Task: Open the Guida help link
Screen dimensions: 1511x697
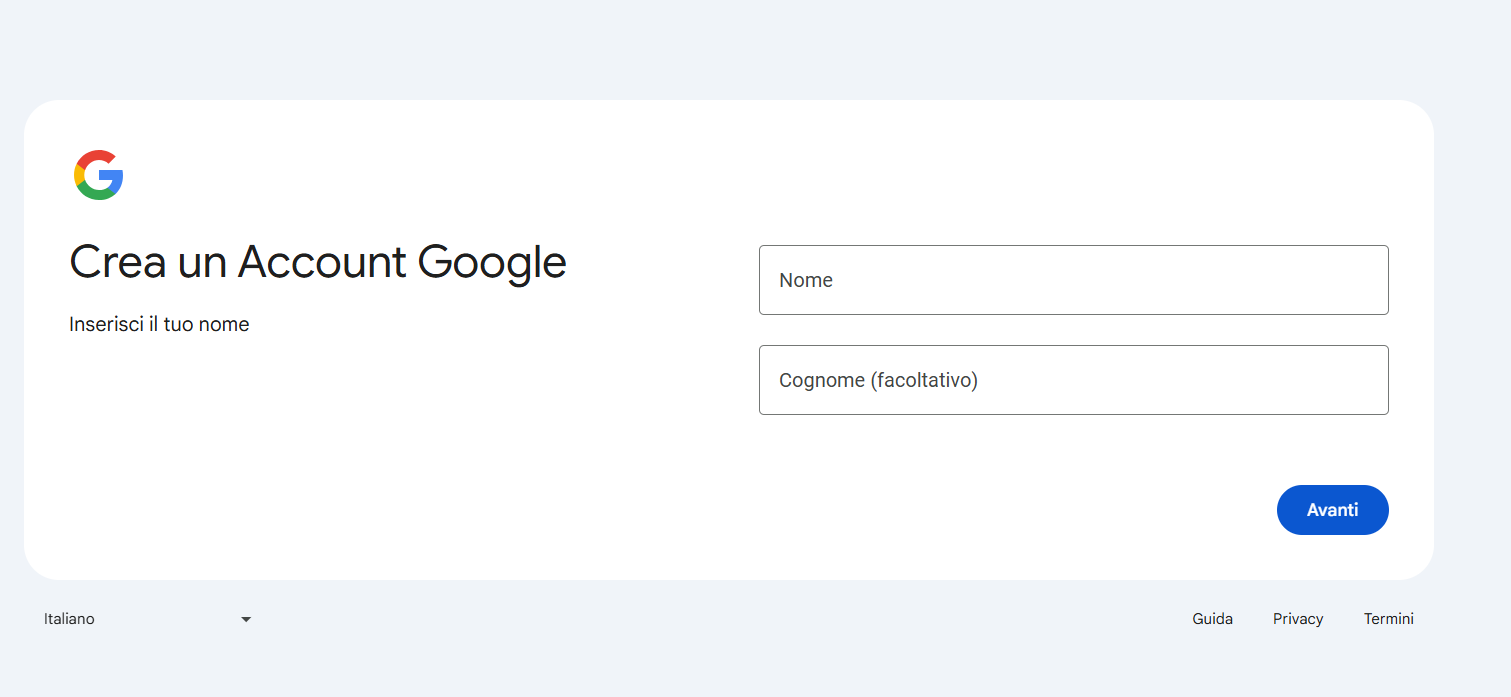Action: point(1212,619)
